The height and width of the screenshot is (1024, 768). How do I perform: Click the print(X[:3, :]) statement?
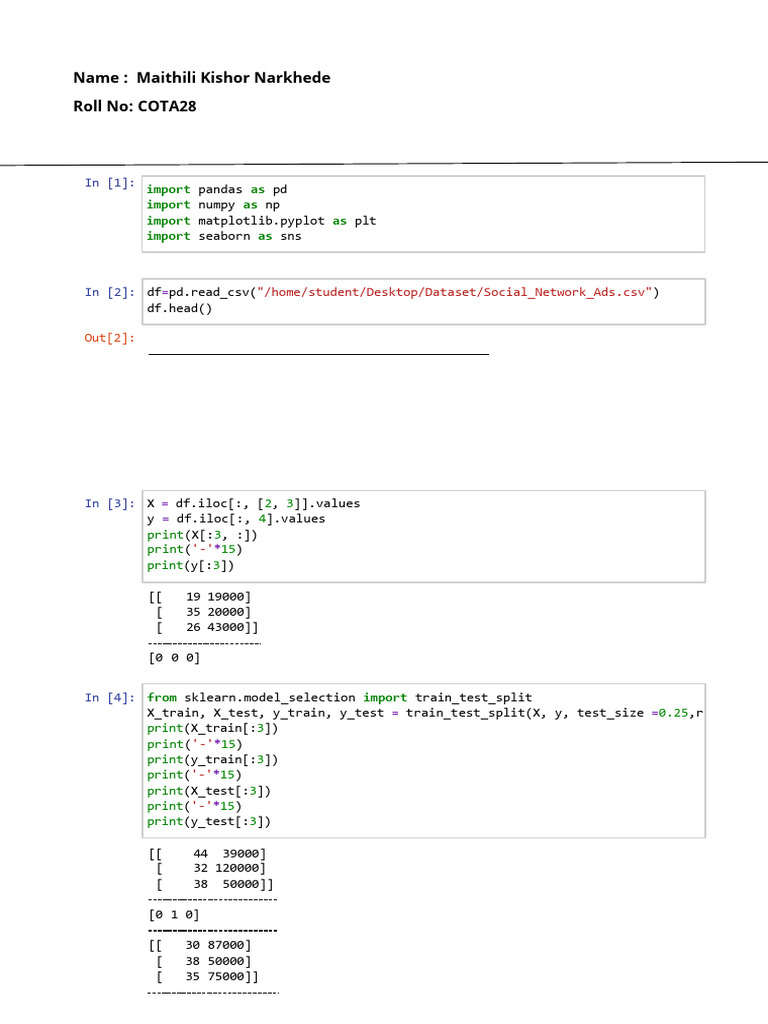202,535
